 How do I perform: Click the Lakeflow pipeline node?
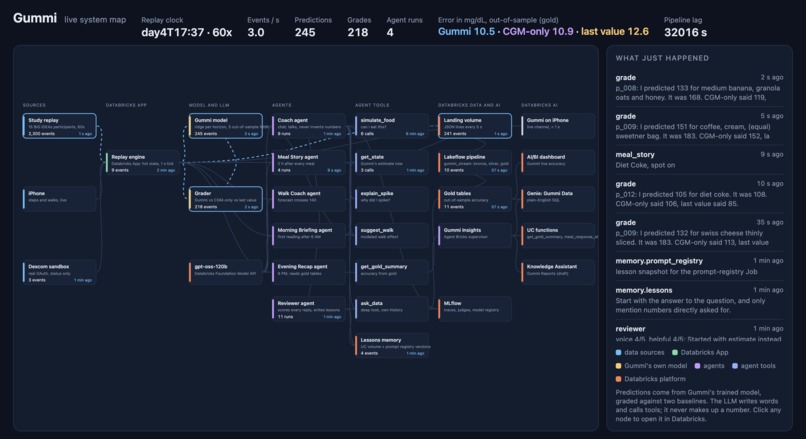pyautogui.click(x=475, y=162)
